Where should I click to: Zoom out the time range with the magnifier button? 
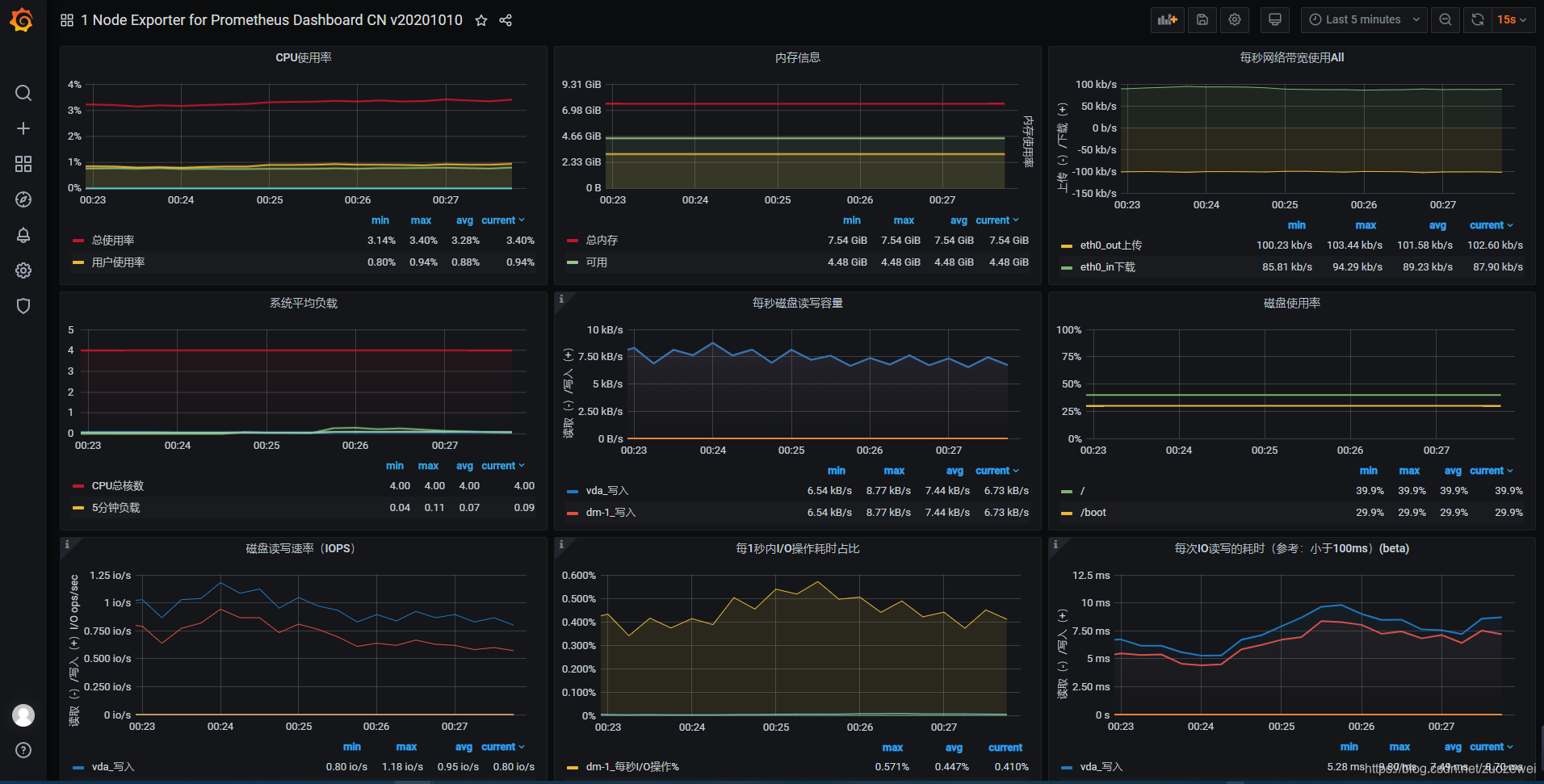1445,19
